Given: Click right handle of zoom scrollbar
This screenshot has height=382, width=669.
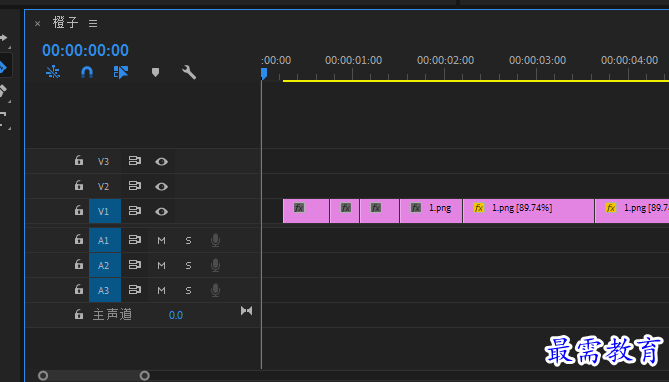Looking at the screenshot, I should tap(145, 376).
